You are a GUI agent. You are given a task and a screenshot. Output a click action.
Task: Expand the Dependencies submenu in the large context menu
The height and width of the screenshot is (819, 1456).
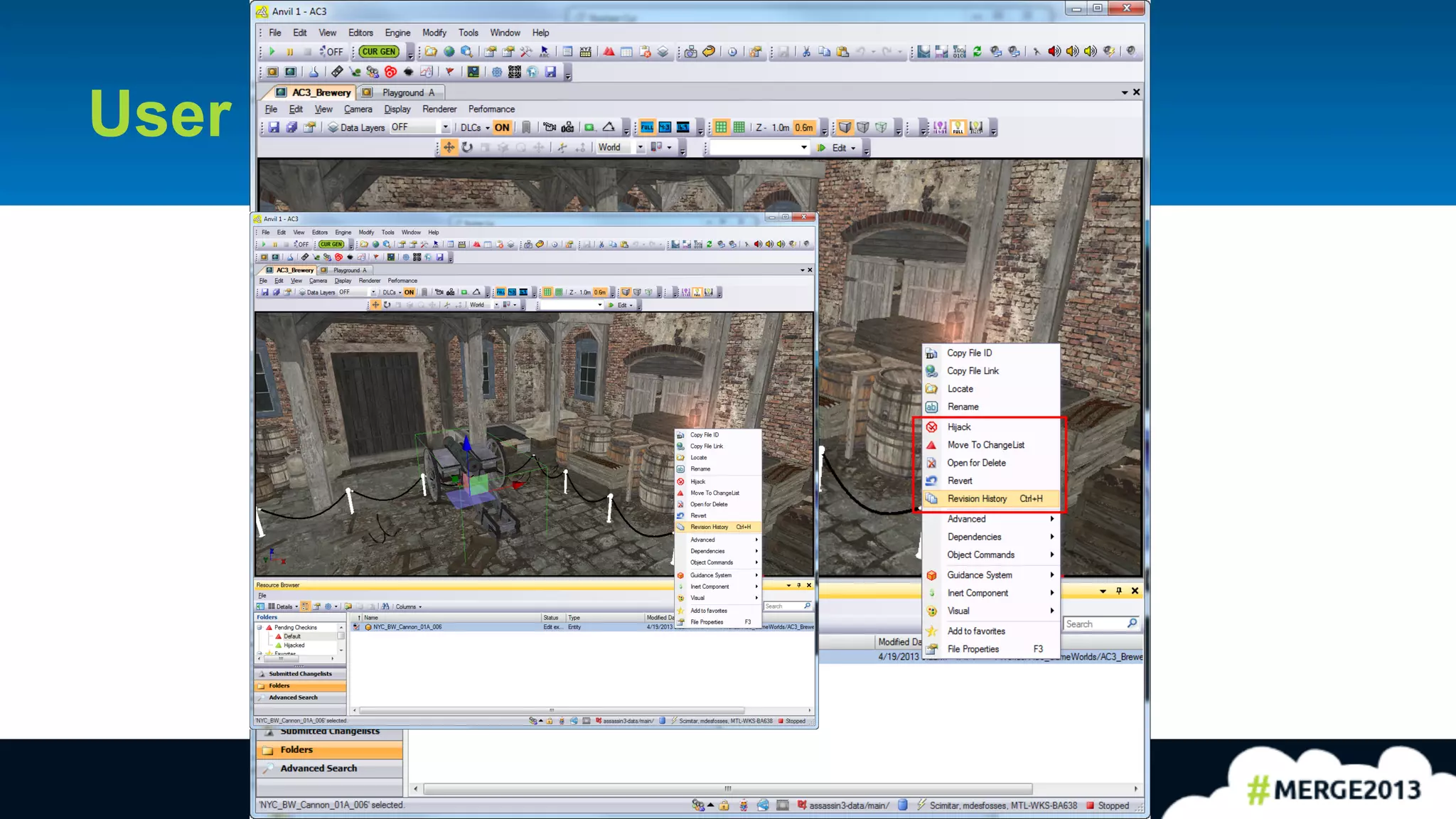(991, 537)
